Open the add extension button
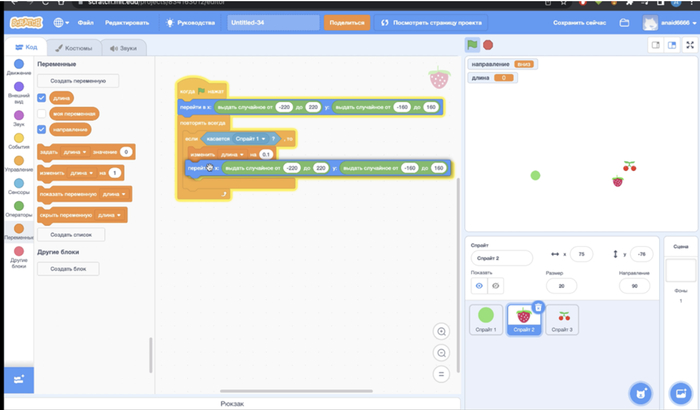The height and width of the screenshot is (410, 700). point(17,381)
